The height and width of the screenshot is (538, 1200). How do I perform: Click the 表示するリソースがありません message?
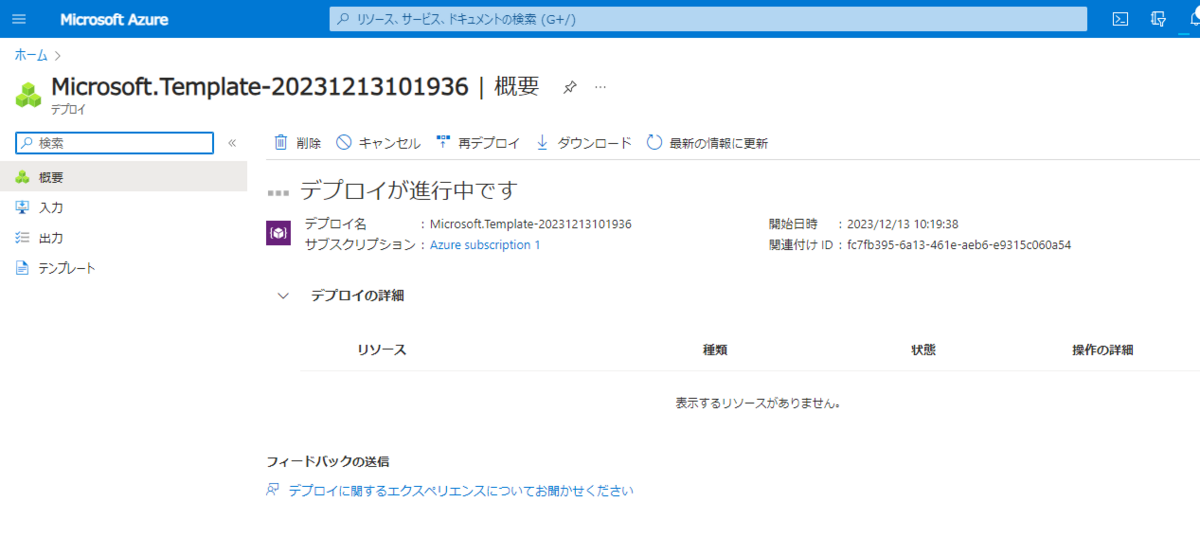coord(758,404)
